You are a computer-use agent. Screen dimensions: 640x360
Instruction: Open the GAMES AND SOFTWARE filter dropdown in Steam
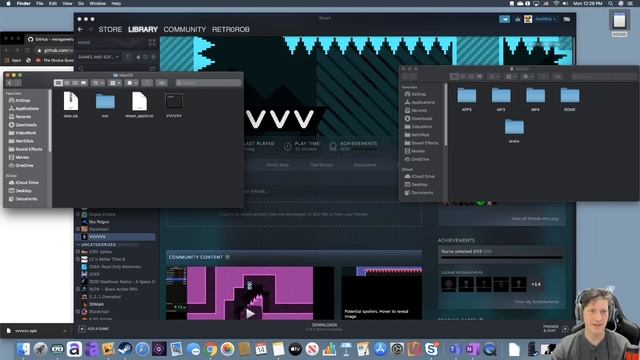click(98, 57)
